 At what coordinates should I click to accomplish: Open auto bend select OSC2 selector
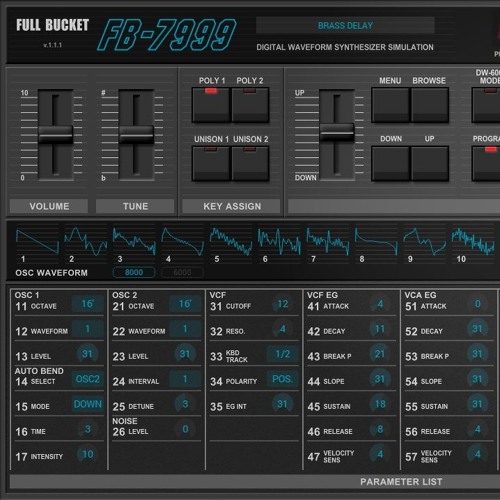pyautogui.click(x=87, y=379)
